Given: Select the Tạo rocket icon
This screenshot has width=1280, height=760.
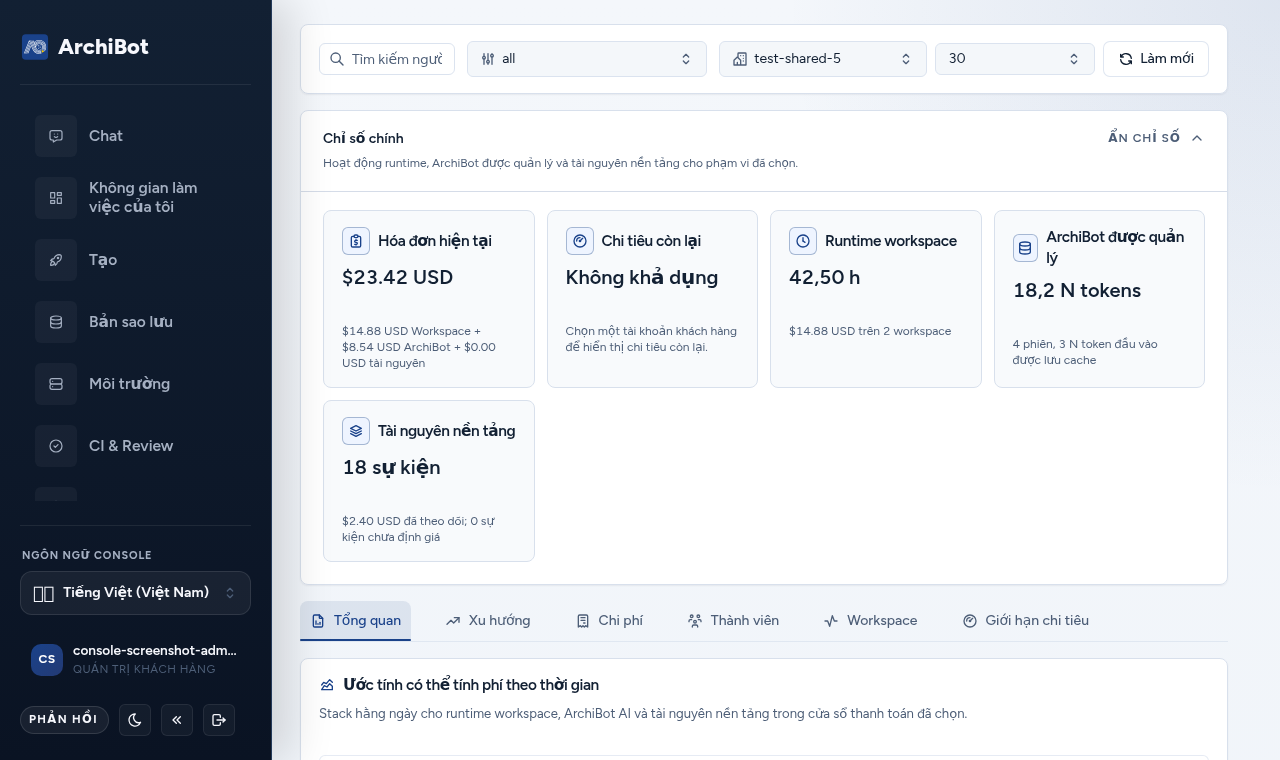Looking at the screenshot, I should 56,260.
